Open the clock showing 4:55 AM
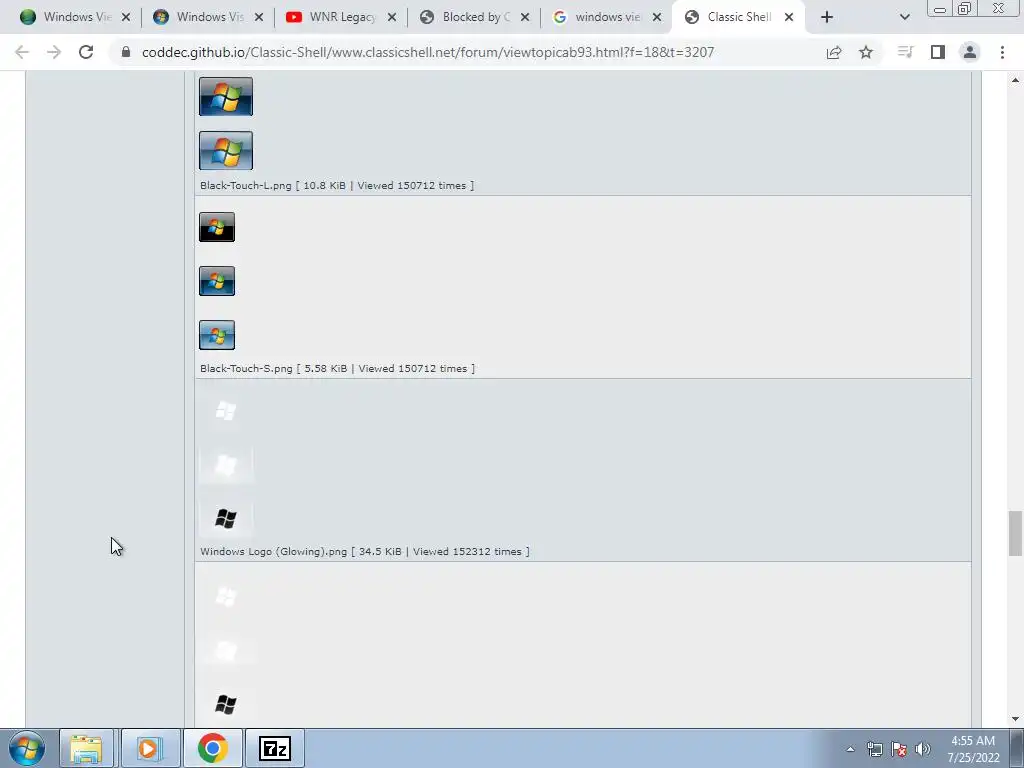Viewport: 1024px width, 768px height. pyautogui.click(x=973, y=748)
